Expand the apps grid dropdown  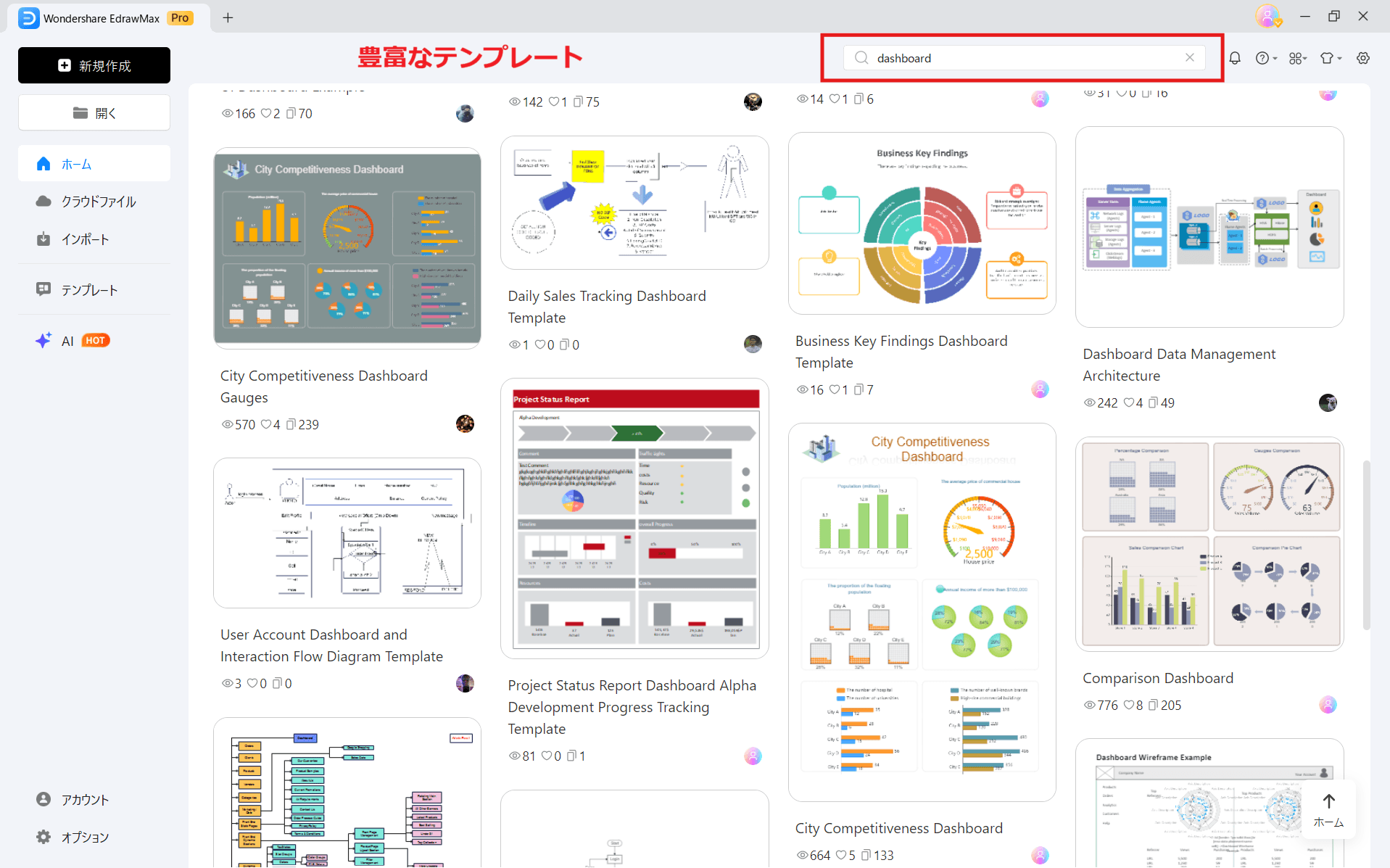(x=1298, y=58)
